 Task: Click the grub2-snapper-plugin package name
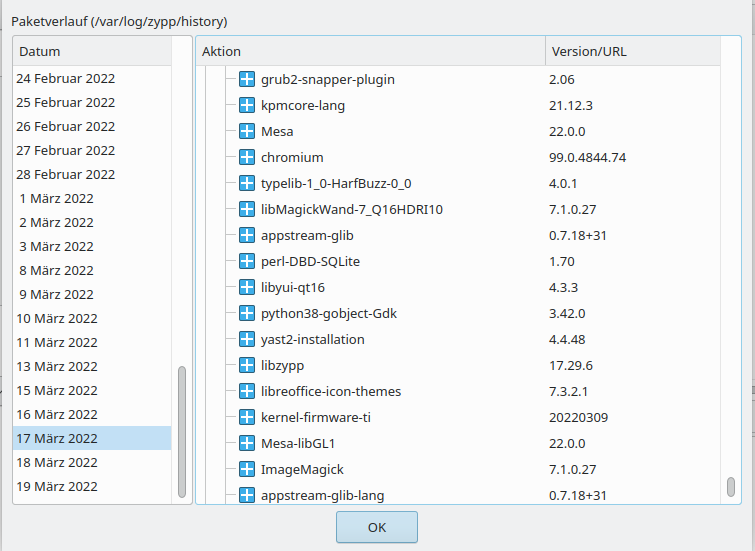tap(327, 79)
